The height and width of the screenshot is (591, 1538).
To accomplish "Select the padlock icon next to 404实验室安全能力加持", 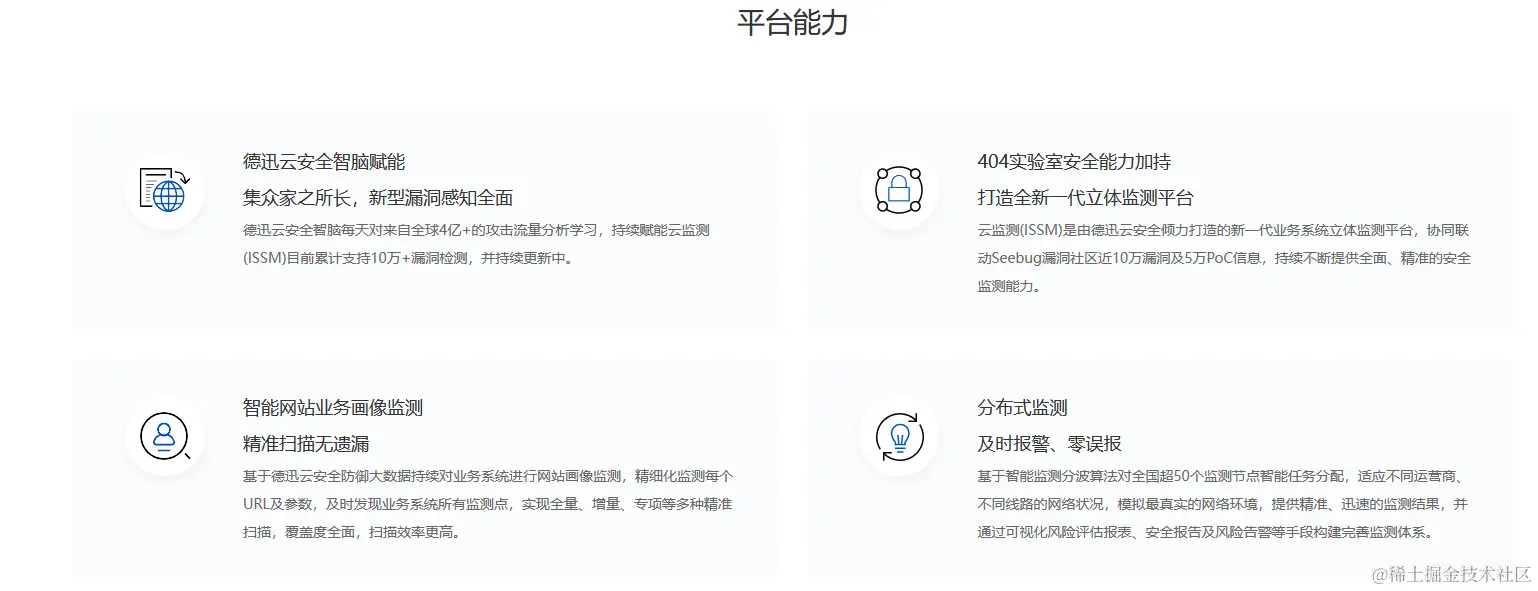I will (899, 190).
